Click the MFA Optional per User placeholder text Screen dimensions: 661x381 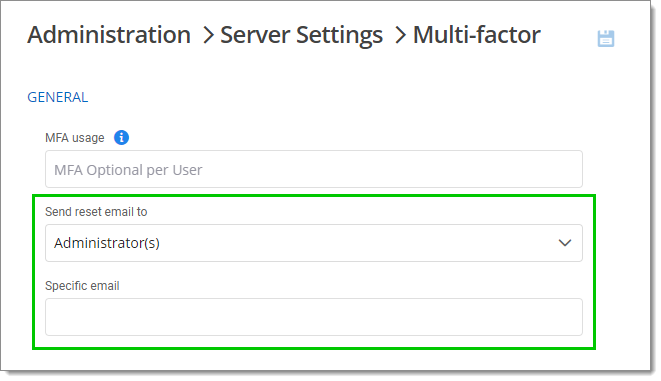click(x=128, y=170)
